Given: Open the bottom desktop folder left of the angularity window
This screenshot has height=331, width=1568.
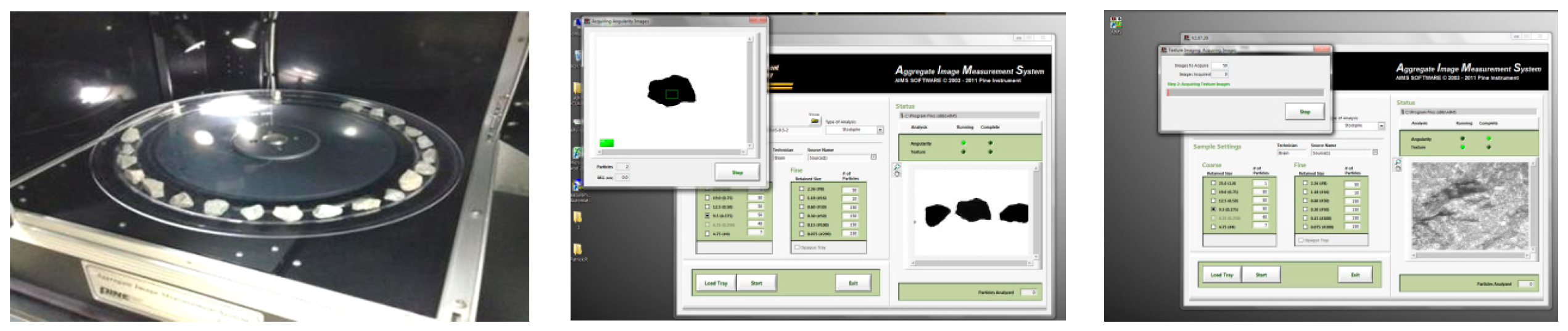Looking at the screenshot, I should click(x=577, y=249).
